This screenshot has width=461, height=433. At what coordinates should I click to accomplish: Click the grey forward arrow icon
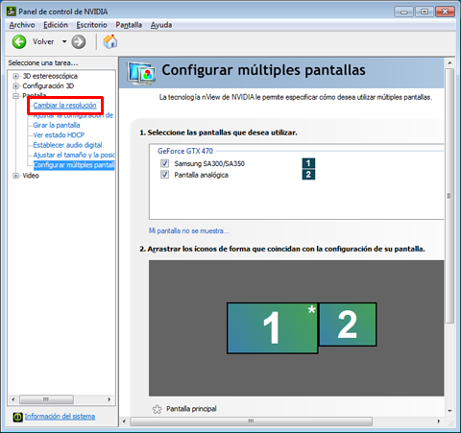[x=79, y=42]
